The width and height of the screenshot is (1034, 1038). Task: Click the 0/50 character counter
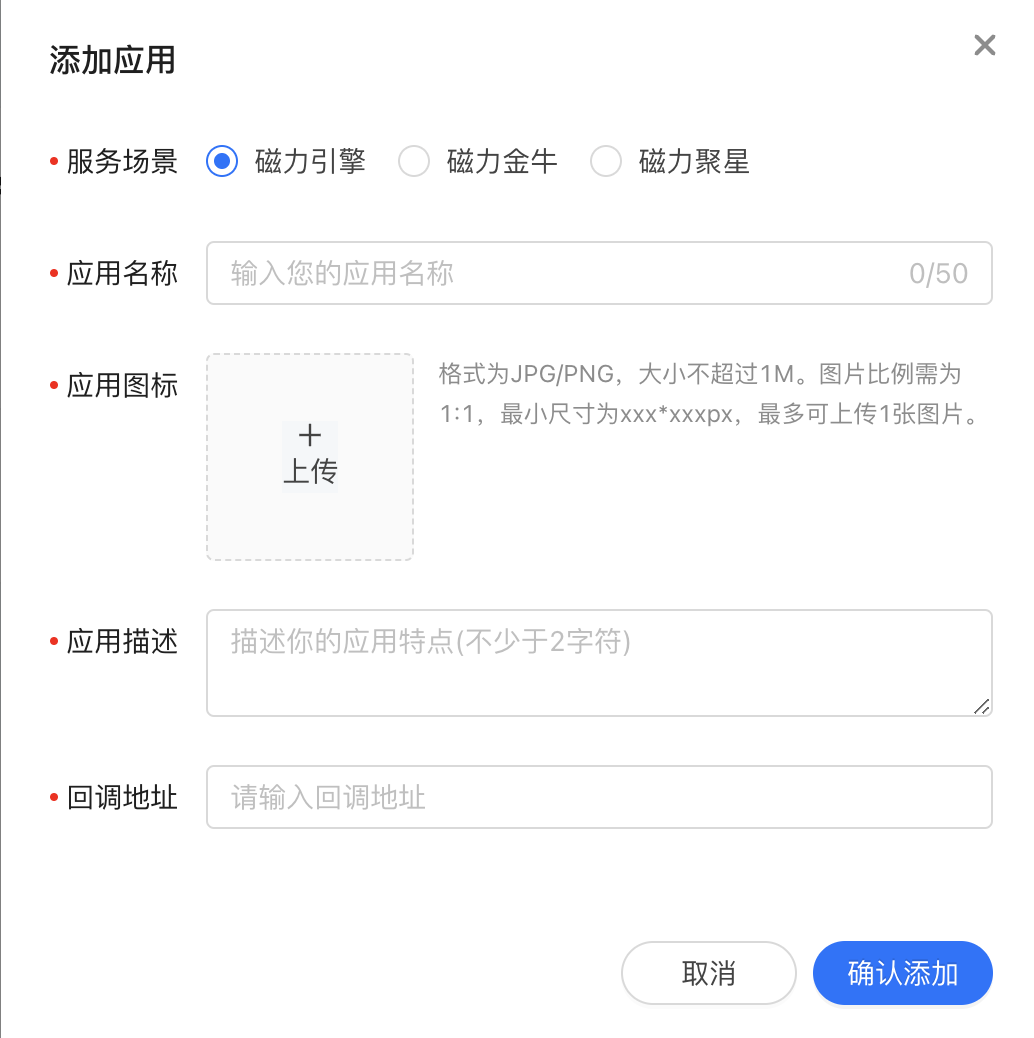(938, 273)
